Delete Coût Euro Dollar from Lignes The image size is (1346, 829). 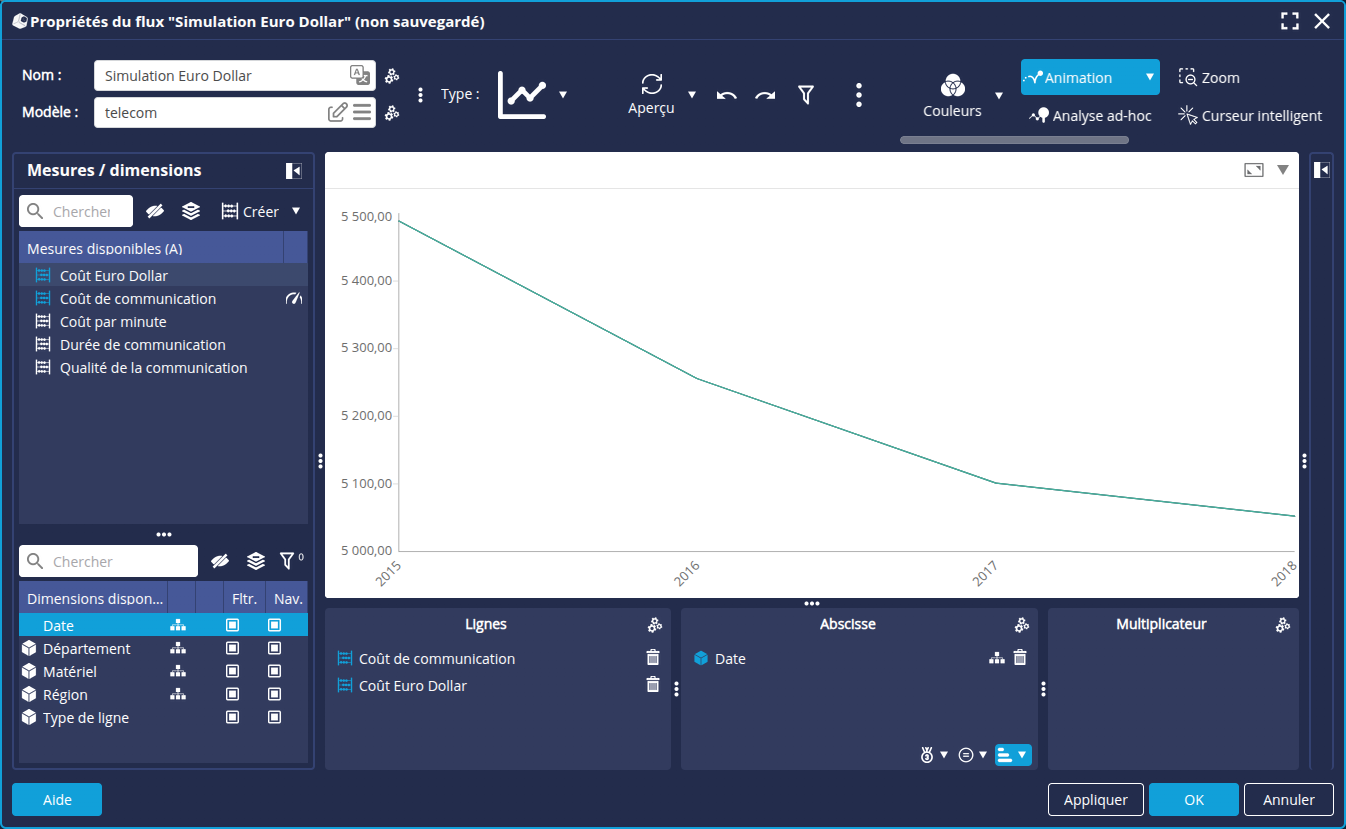click(x=653, y=685)
